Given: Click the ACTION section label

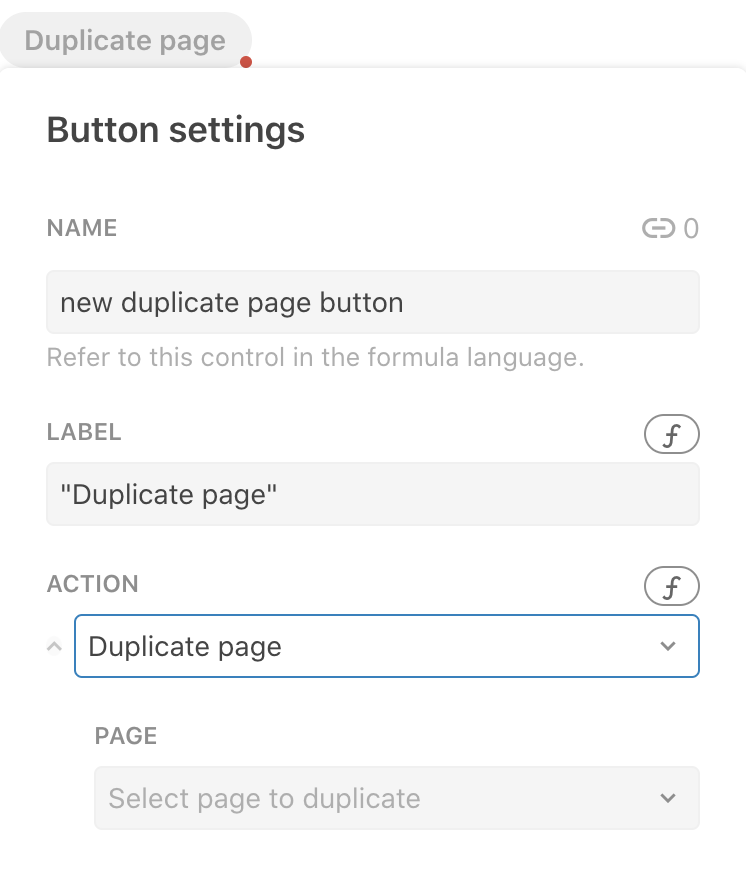Looking at the screenshot, I should (x=93, y=584).
